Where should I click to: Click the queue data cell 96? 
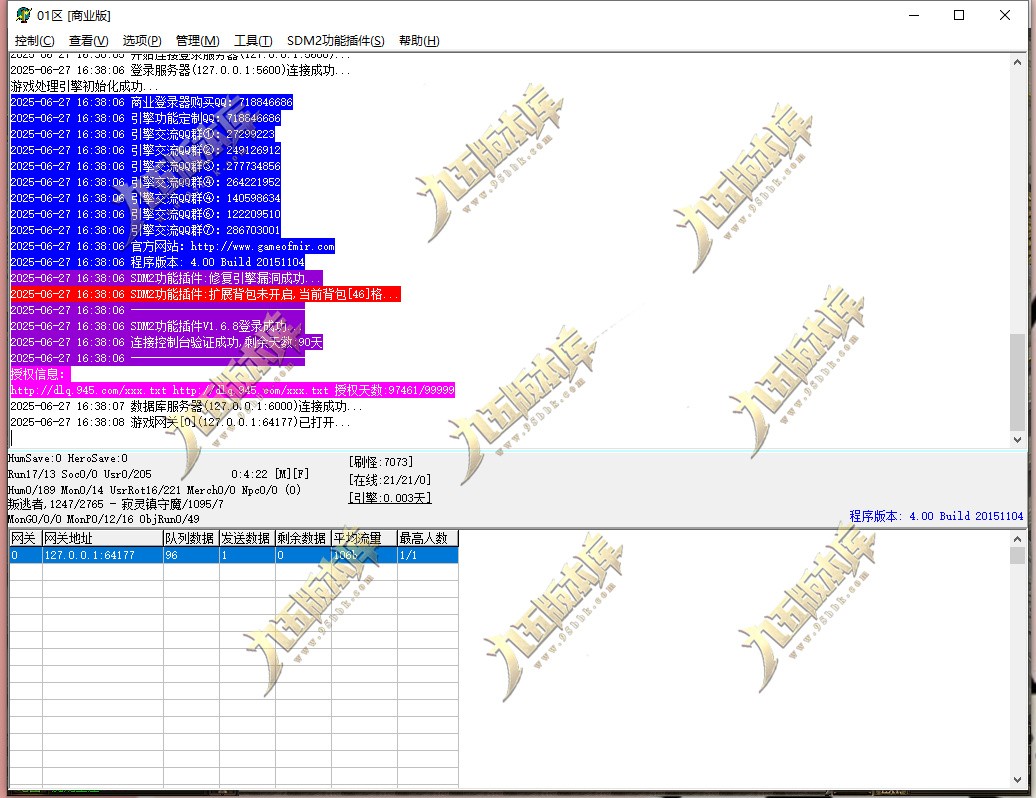point(191,555)
